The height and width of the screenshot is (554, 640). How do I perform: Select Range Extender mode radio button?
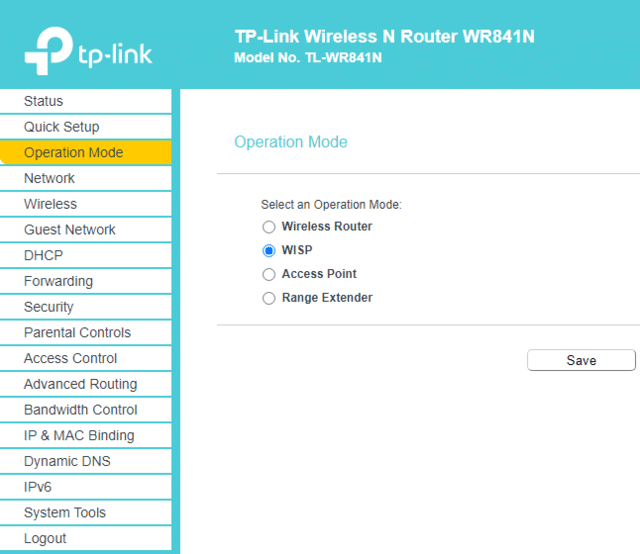pyautogui.click(x=269, y=298)
